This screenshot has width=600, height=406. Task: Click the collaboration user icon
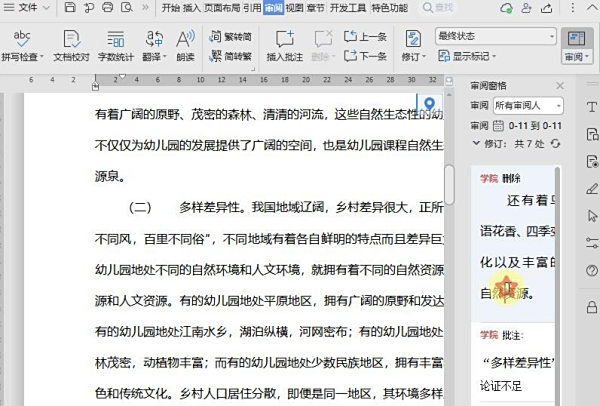pos(527,8)
